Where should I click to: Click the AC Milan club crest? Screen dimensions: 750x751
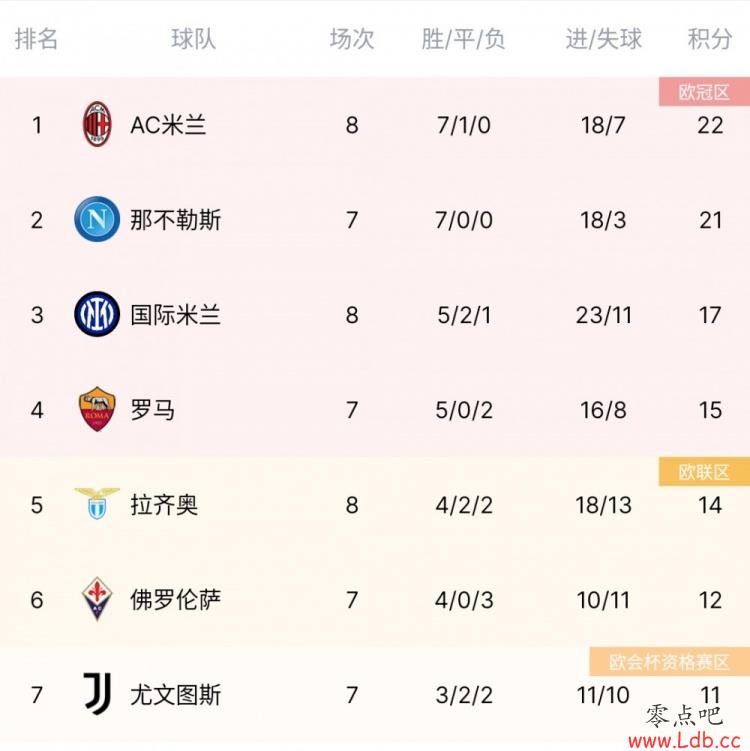point(97,125)
